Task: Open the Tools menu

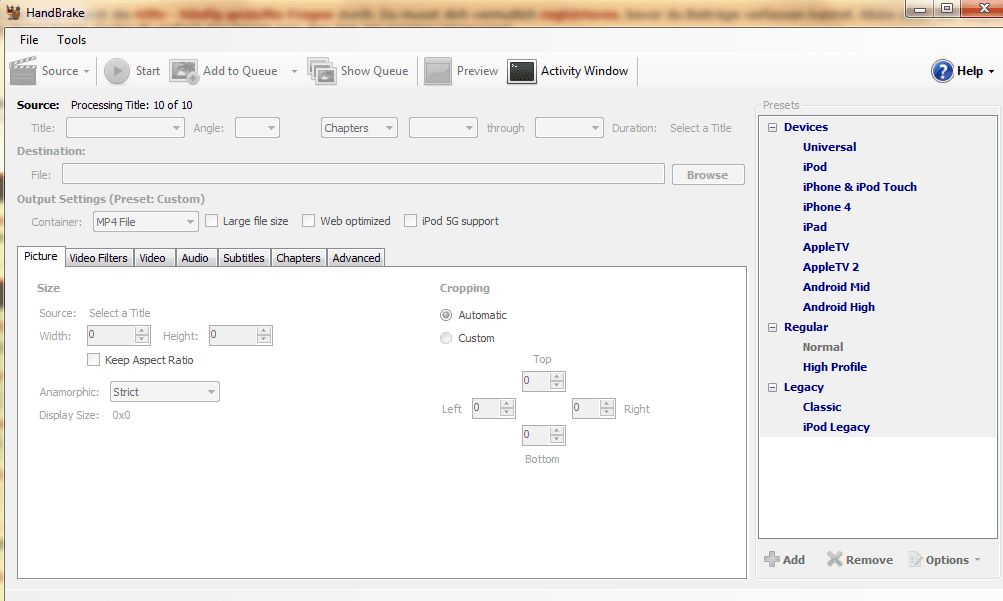Action: coord(71,40)
